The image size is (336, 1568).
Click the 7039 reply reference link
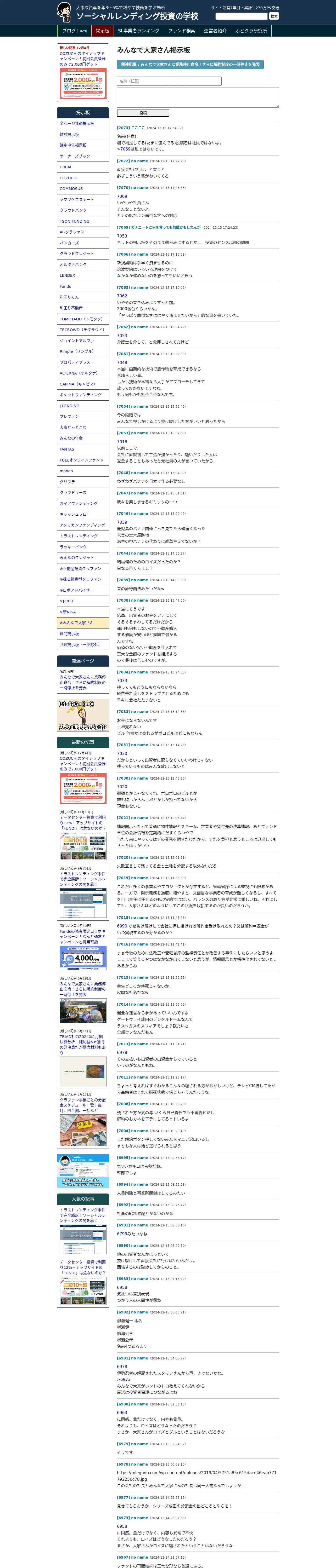coord(122,522)
